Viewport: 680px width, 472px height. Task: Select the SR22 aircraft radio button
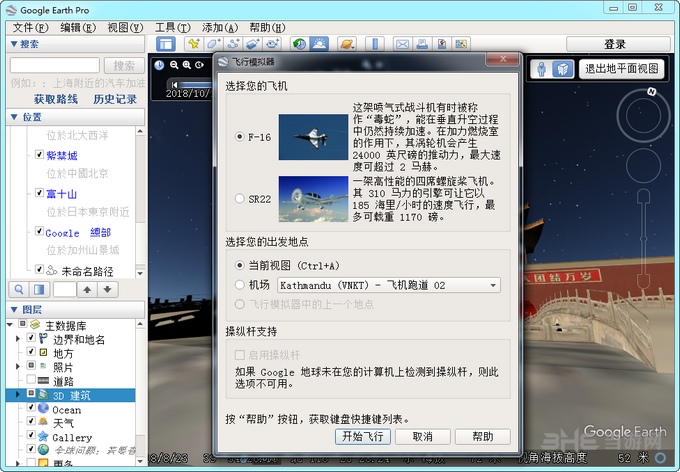pyautogui.click(x=239, y=199)
